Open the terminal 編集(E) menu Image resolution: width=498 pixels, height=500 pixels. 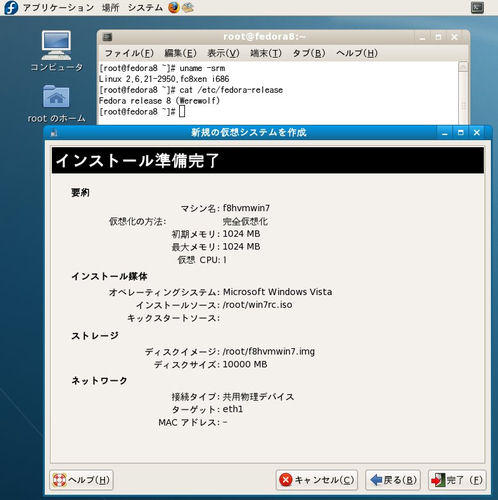click(180, 53)
